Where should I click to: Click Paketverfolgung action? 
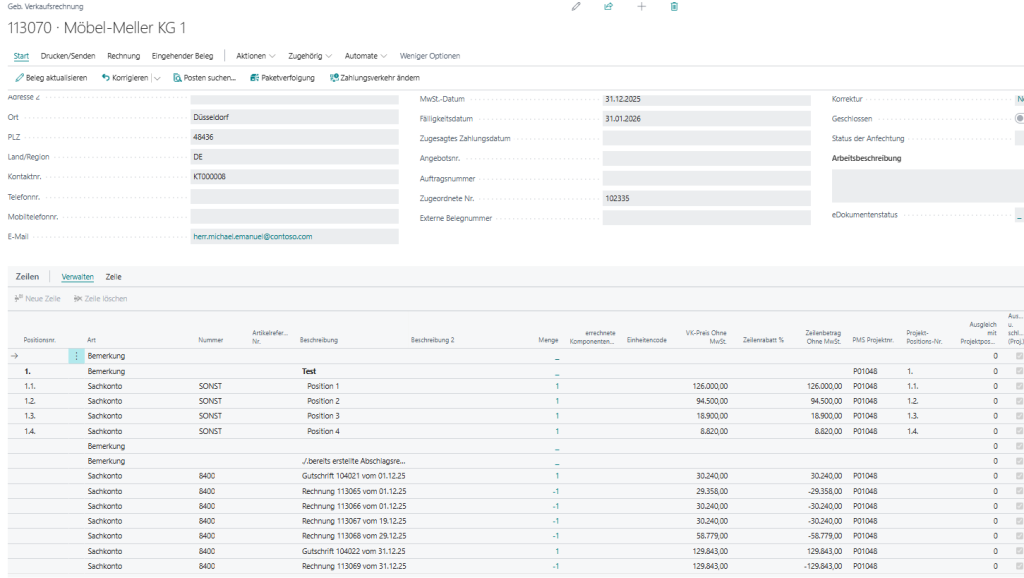pyautogui.click(x=282, y=78)
